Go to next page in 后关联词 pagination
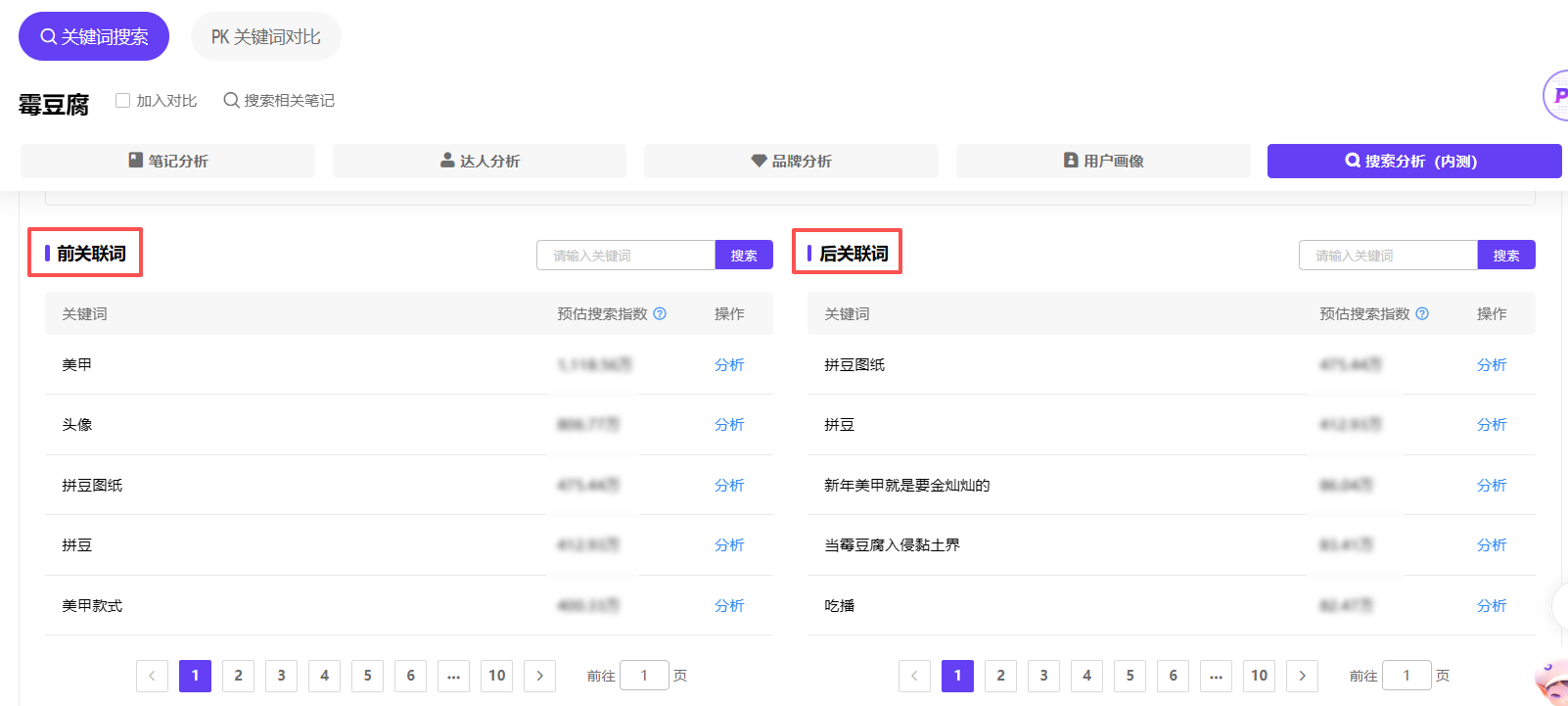 (1302, 676)
